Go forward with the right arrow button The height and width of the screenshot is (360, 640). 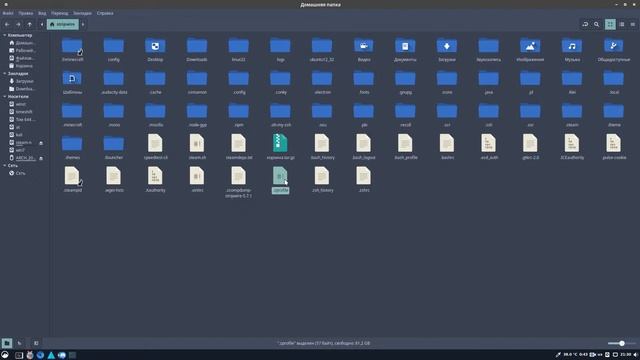pyautogui.click(x=18, y=24)
